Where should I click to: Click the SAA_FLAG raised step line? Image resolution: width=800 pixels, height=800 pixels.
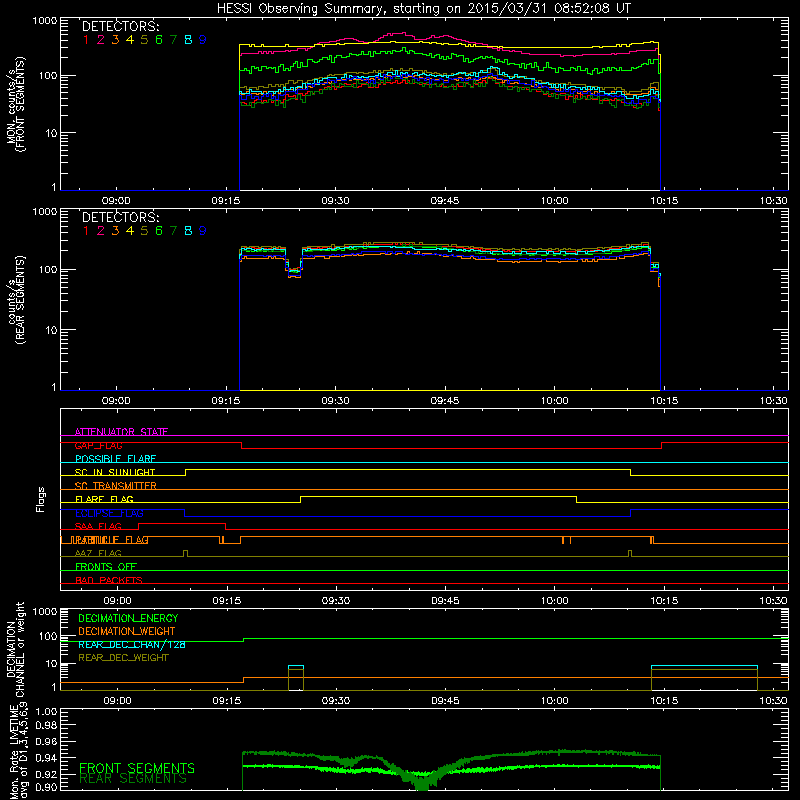[x=182, y=523]
